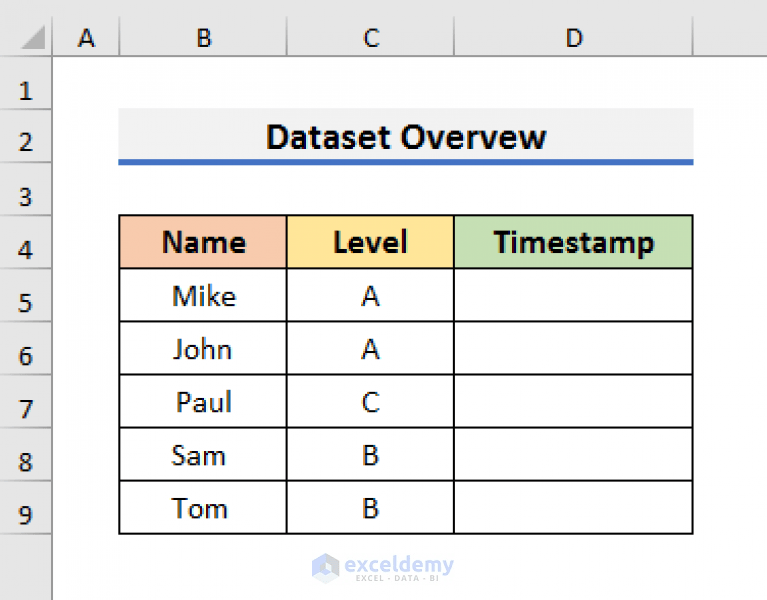
Task: Select the Name header cell
Action: [x=203, y=242]
